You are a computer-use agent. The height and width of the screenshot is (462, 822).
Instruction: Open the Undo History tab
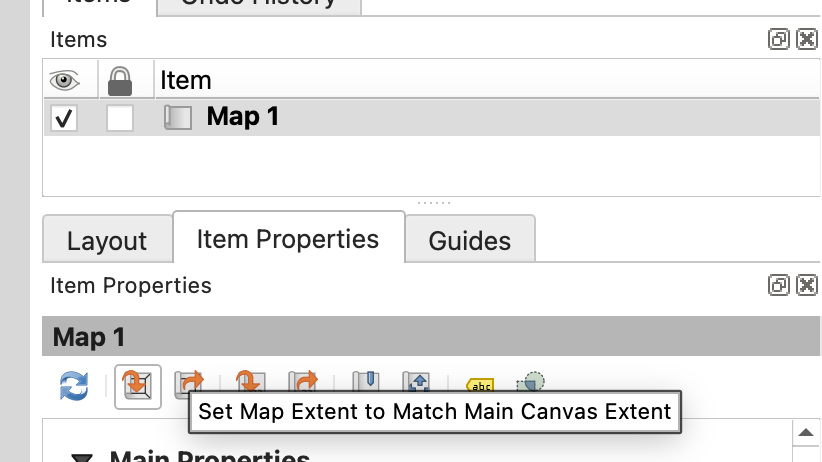(258, 4)
